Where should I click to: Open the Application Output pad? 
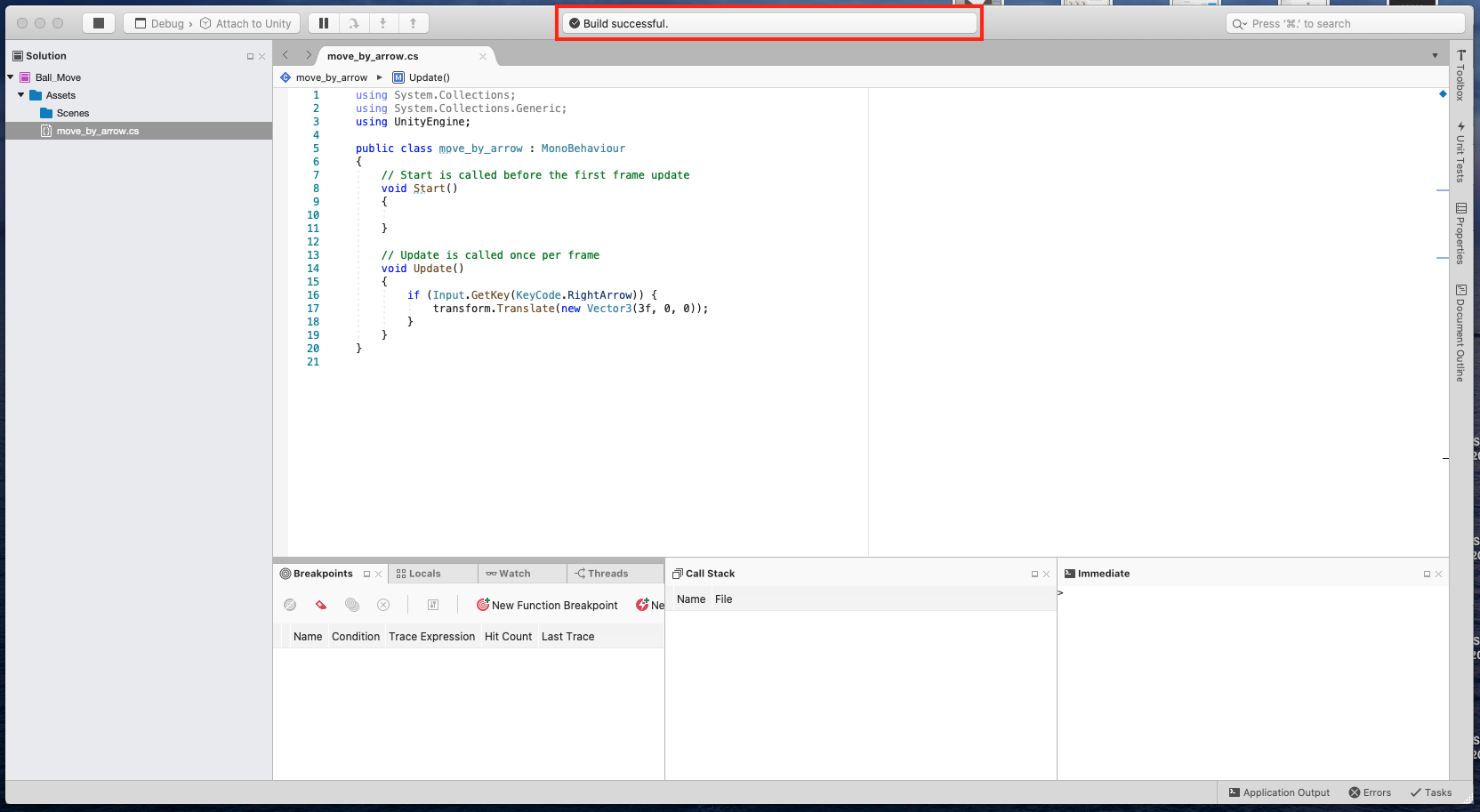[x=1279, y=792]
